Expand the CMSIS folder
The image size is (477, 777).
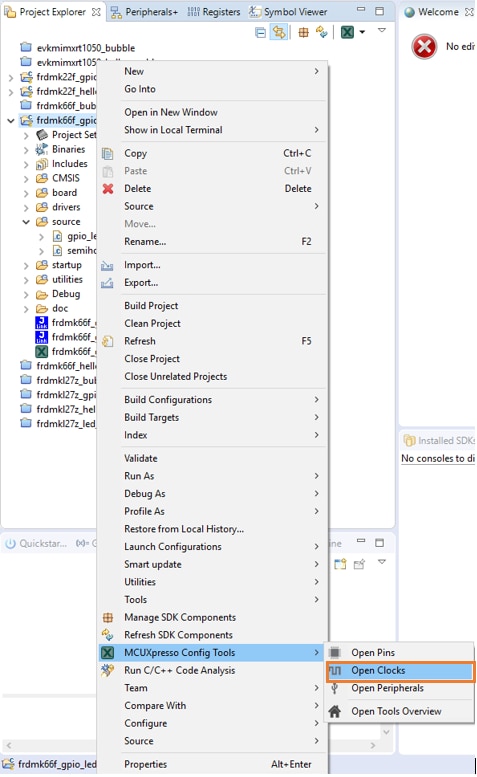click(26, 179)
